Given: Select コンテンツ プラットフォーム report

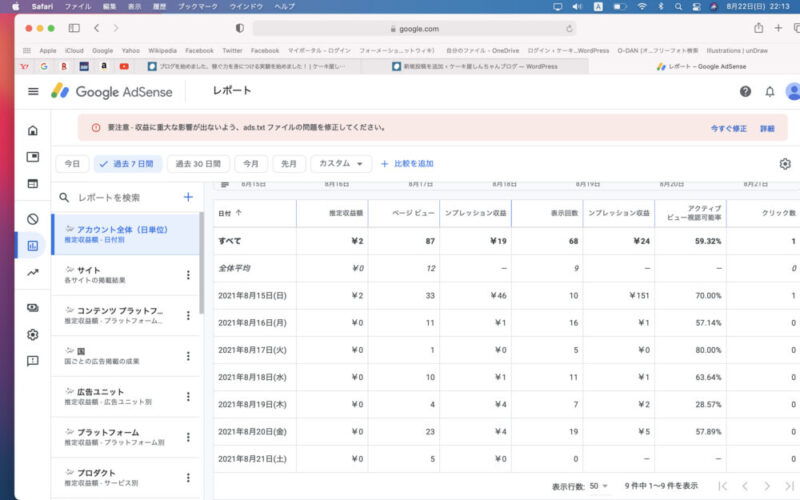Looking at the screenshot, I should [x=126, y=315].
